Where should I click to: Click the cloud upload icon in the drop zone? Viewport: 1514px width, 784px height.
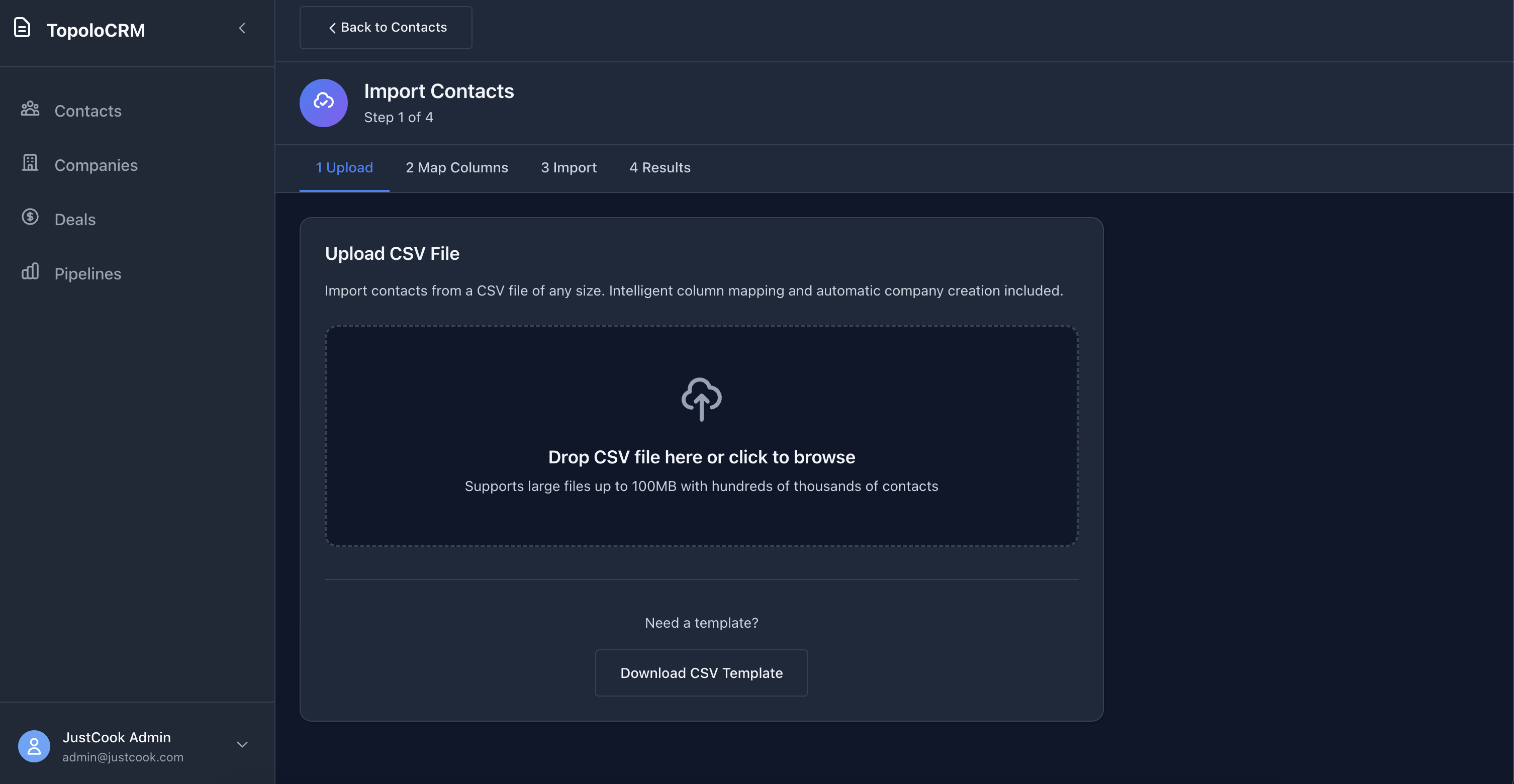[x=701, y=399]
